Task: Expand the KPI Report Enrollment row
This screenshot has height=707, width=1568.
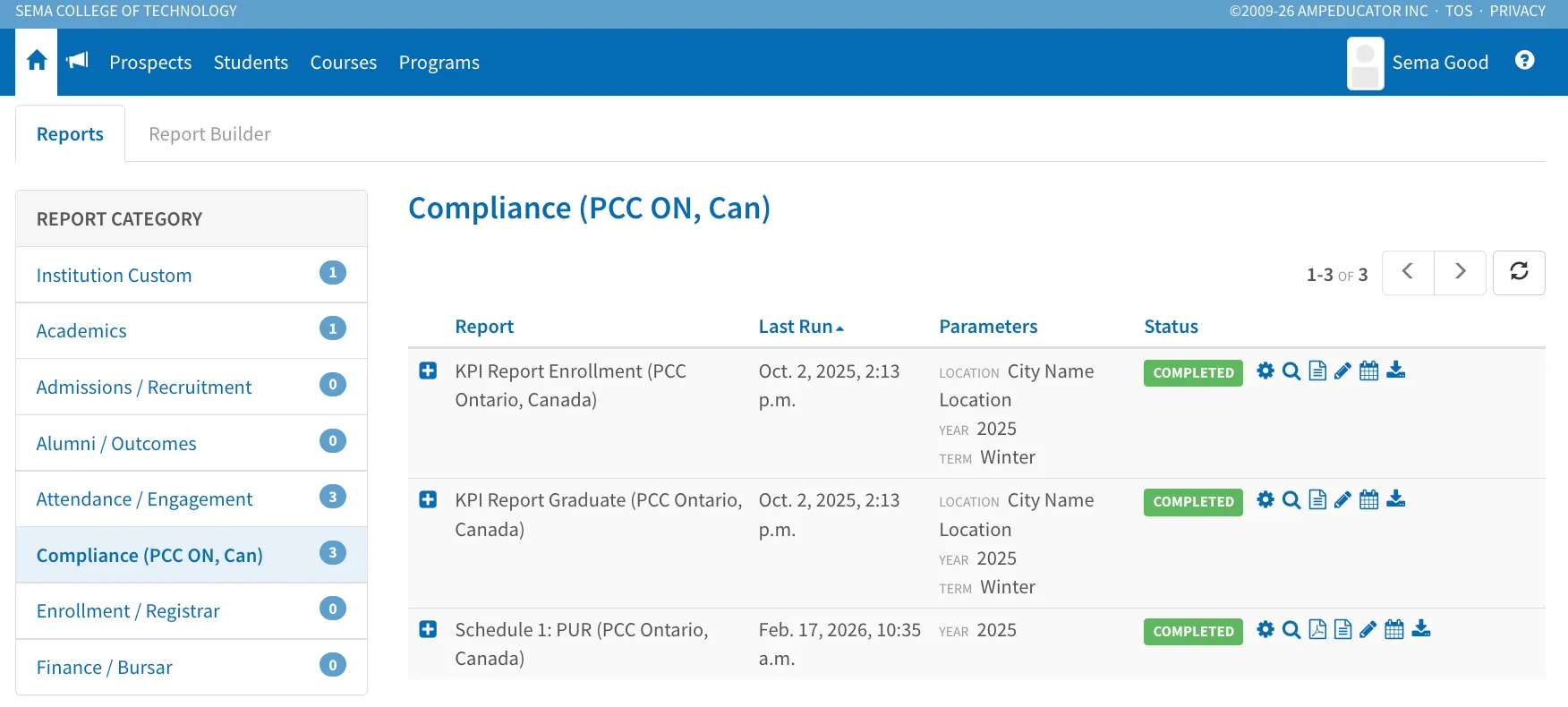Action: coord(428,371)
